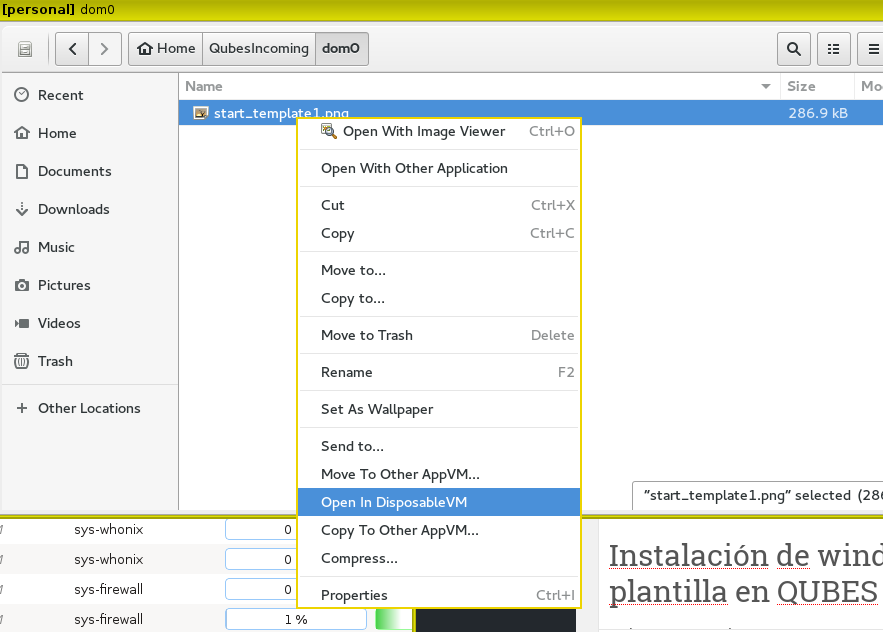Click the Name column sort arrow

click(x=767, y=86)
